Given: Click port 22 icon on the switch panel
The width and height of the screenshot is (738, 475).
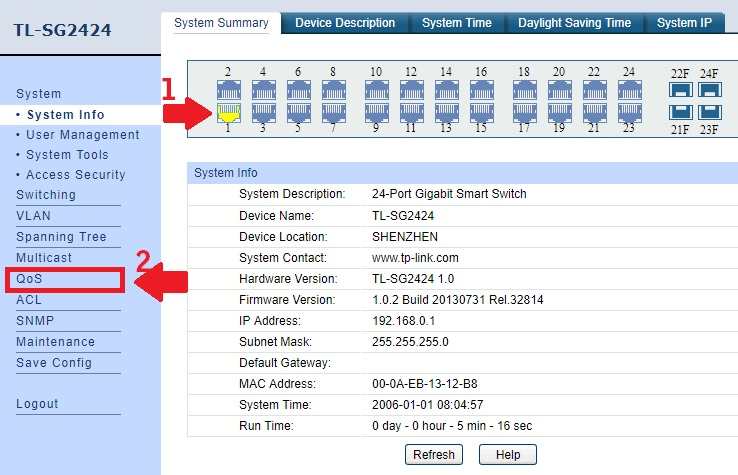Looking at the screenshot, I should coord(595,90).
